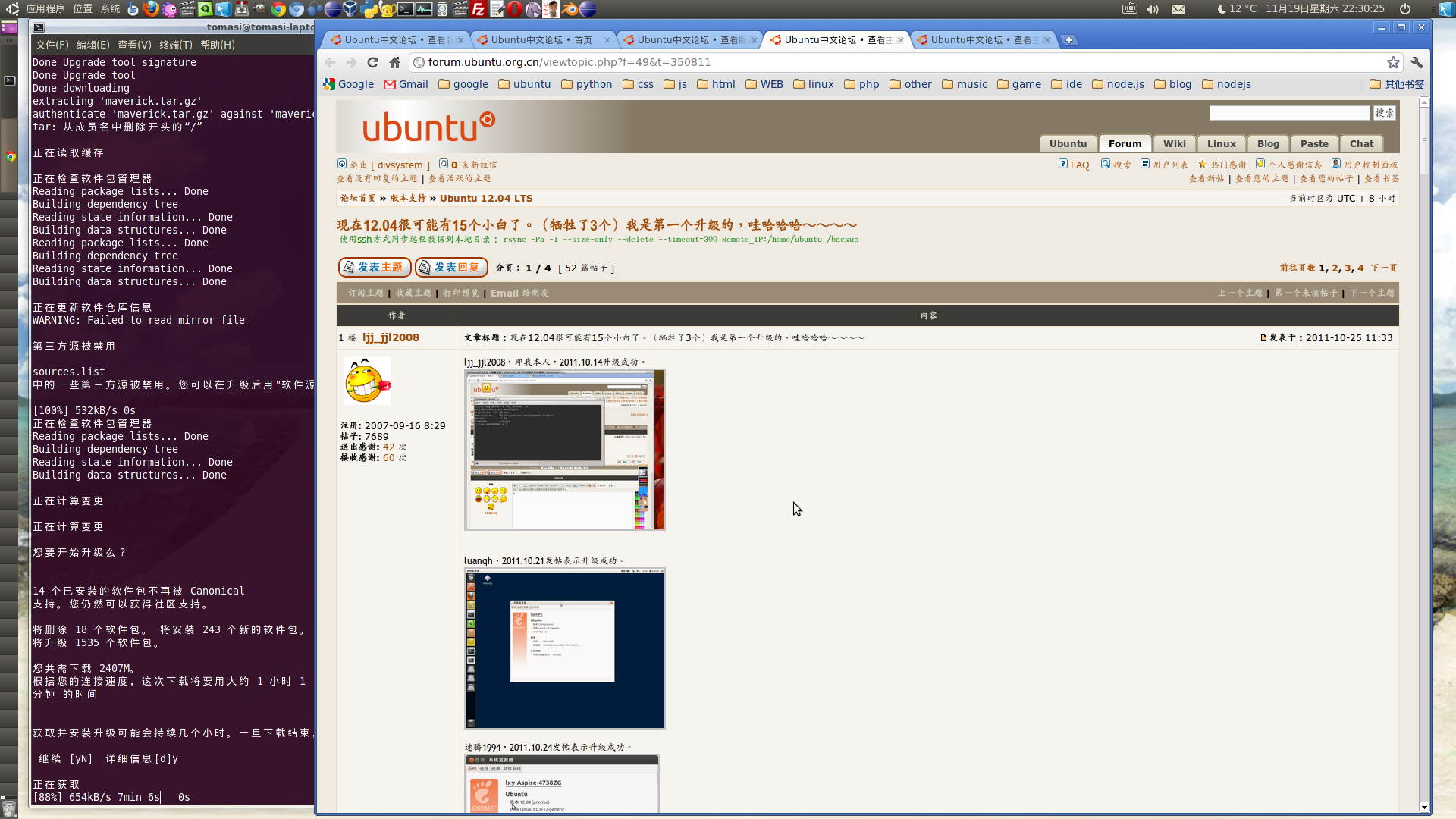Expand the python bookmarks folder

[586, 84]
